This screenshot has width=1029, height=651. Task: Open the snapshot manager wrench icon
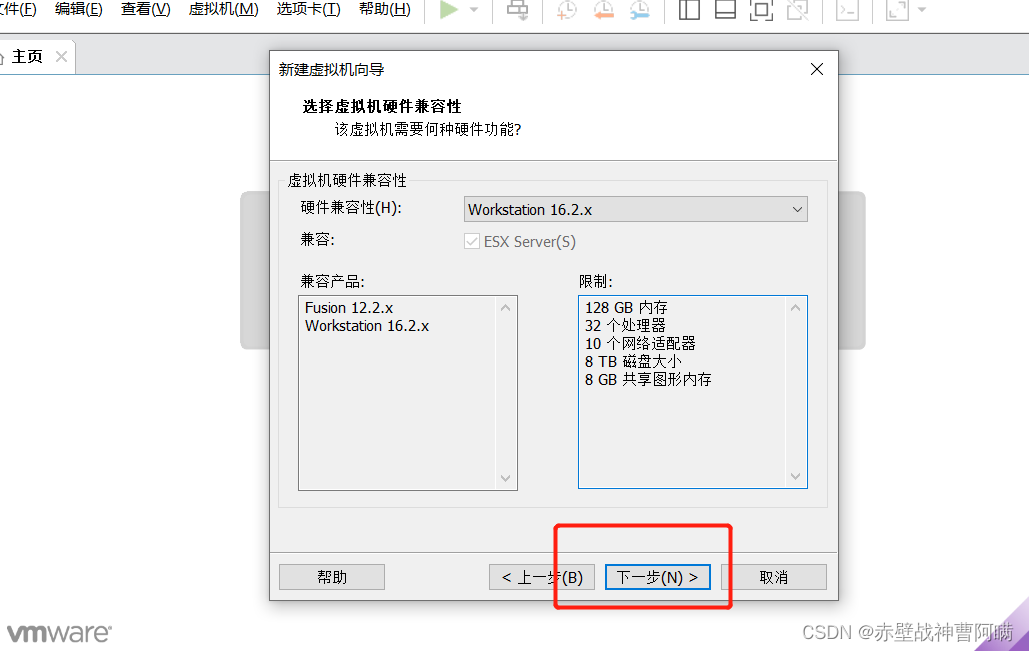coord(640,10)
